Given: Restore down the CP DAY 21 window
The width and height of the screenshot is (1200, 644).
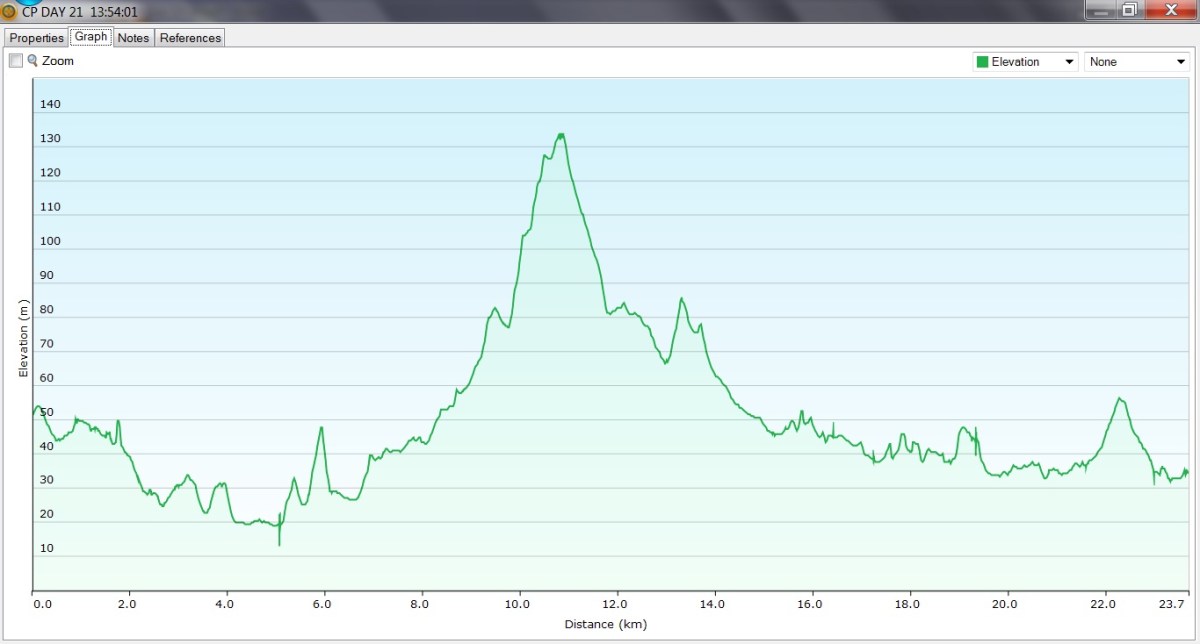Looking at the screenshot, I should click(x=1129, y=10).
